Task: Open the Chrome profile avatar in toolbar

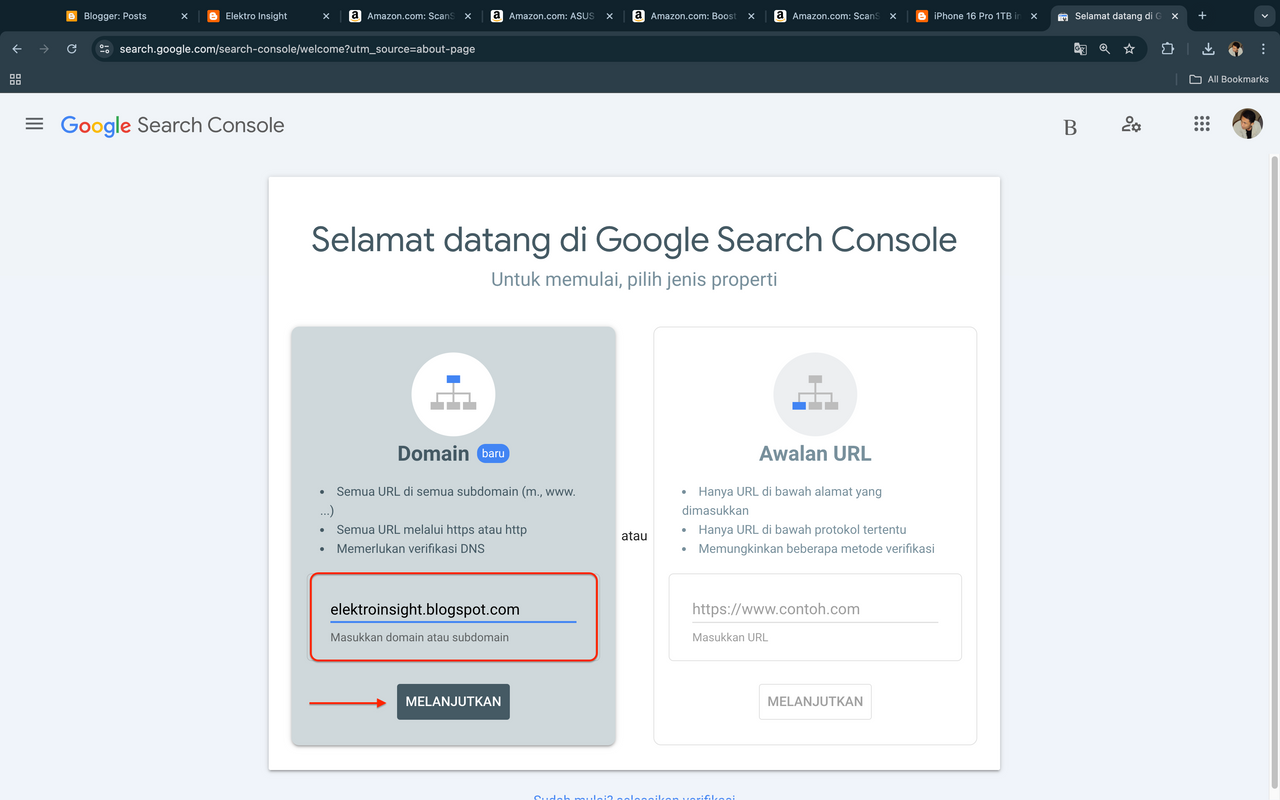Action: pos(1236,48)
